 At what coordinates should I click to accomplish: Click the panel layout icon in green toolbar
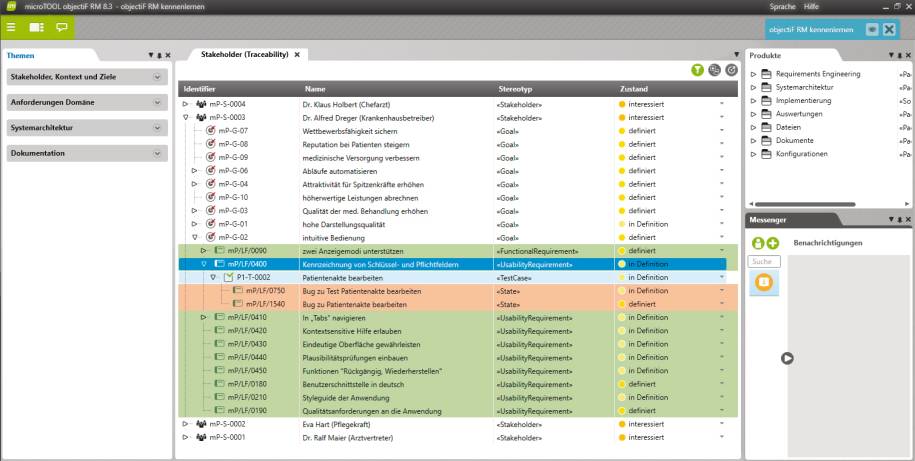tap(37, 27)
